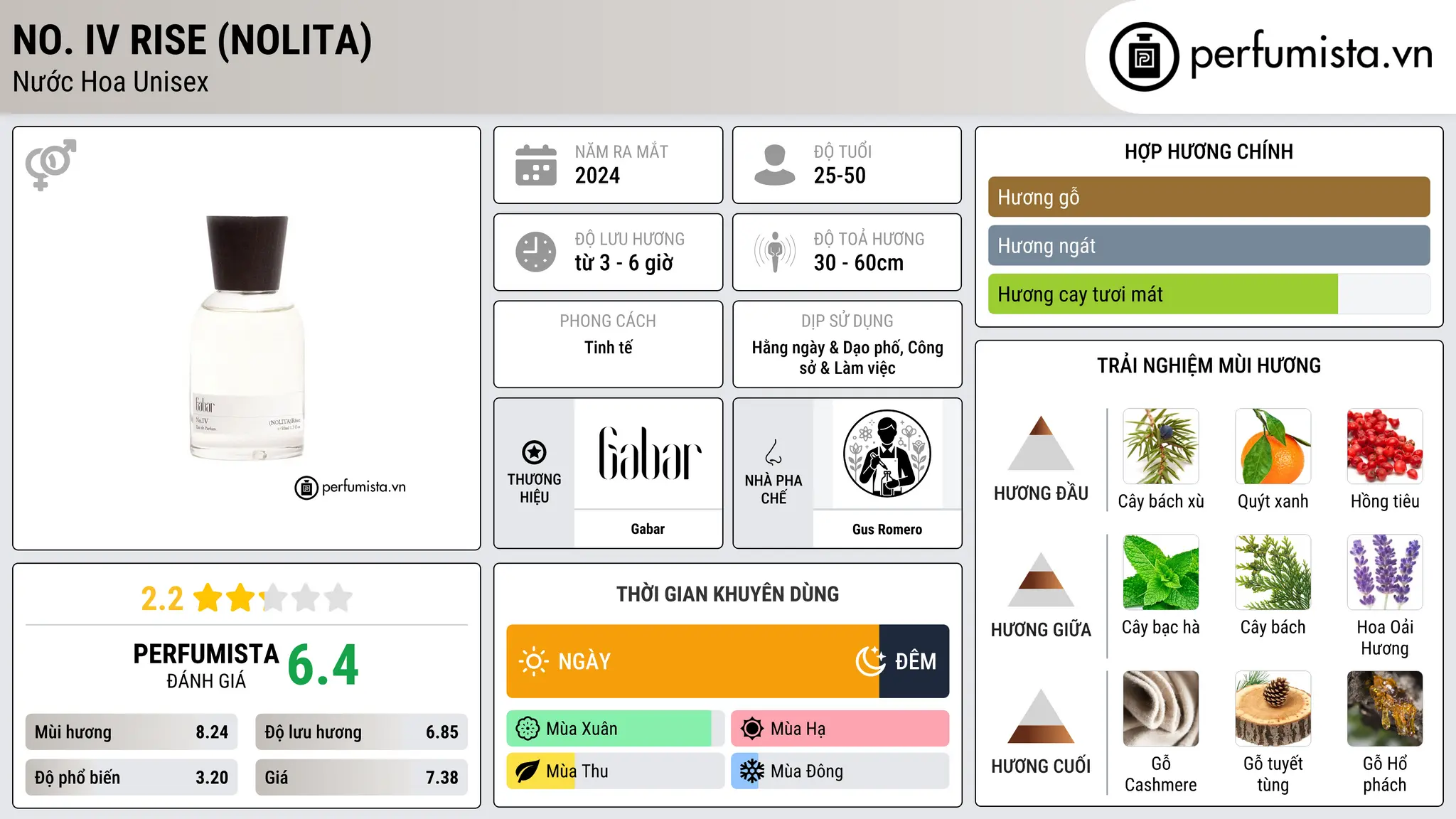Click the Hương gỗ accord bar
Image resolution: width=1456 pixels, height=819 pixels.
click(x=1209, y=197)
